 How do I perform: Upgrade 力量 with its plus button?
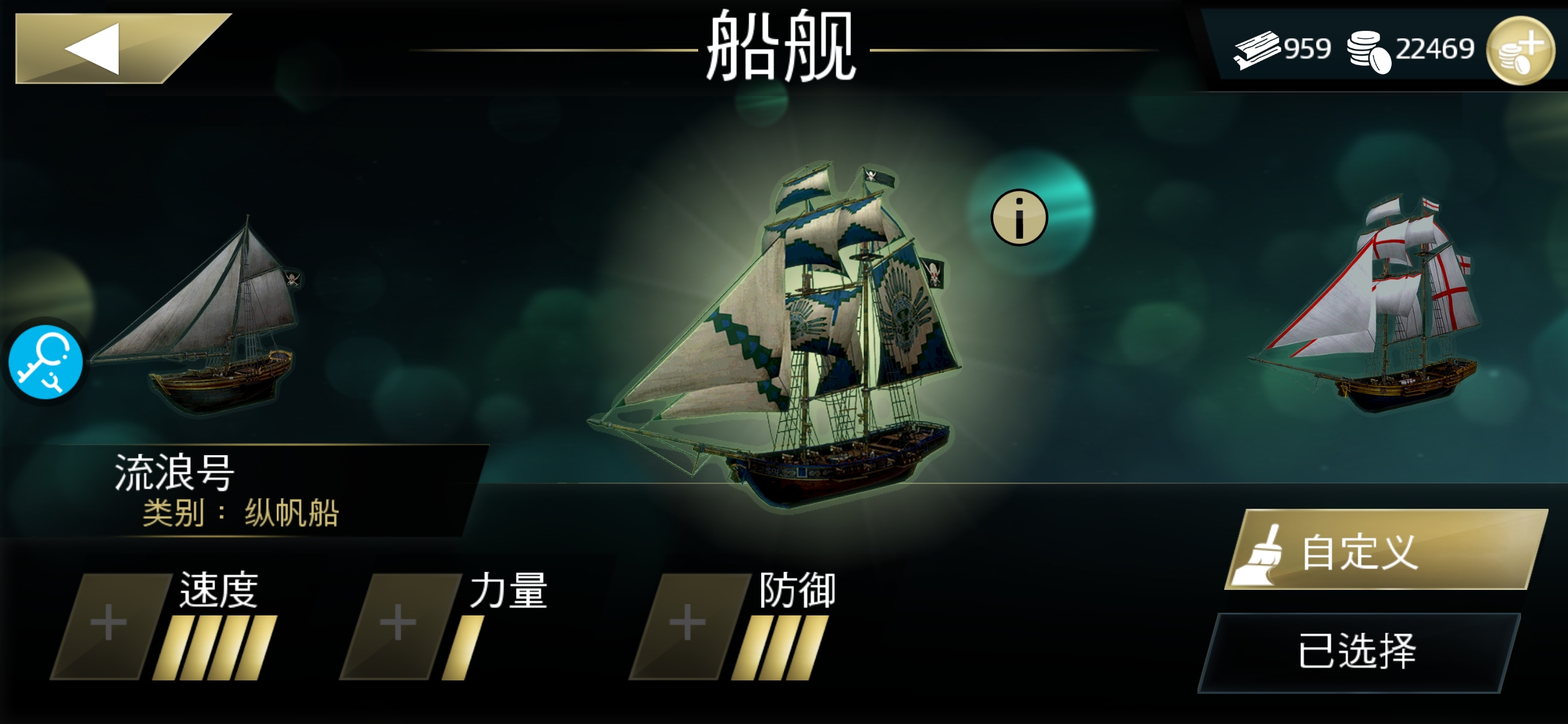pyautogui.click(x=399, y=625)
